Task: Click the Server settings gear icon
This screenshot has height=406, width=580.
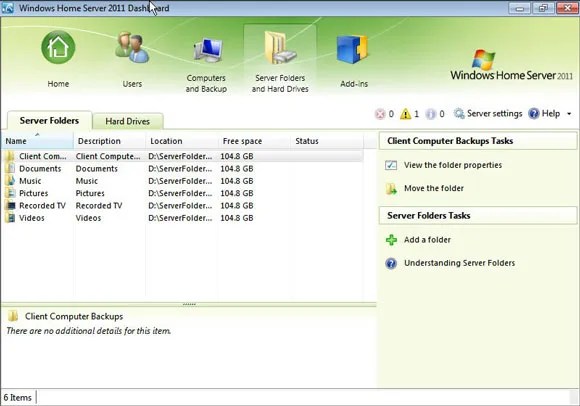Action: pyautogui.click(x=459, y=114)
